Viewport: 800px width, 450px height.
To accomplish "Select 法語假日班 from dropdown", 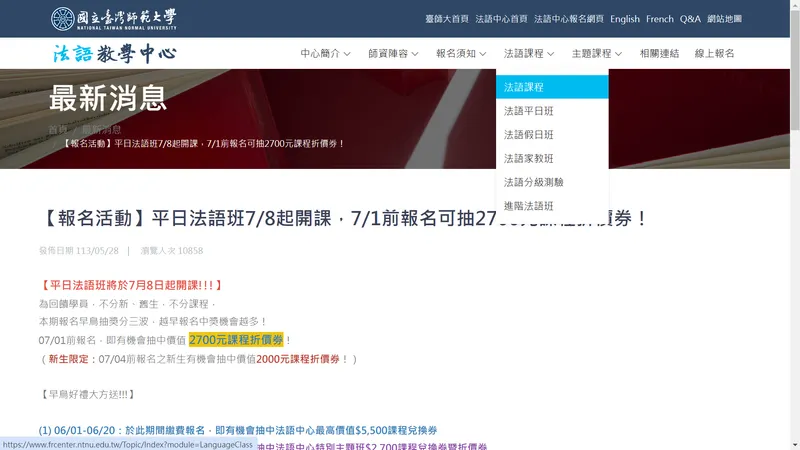I will coord(552,134).
